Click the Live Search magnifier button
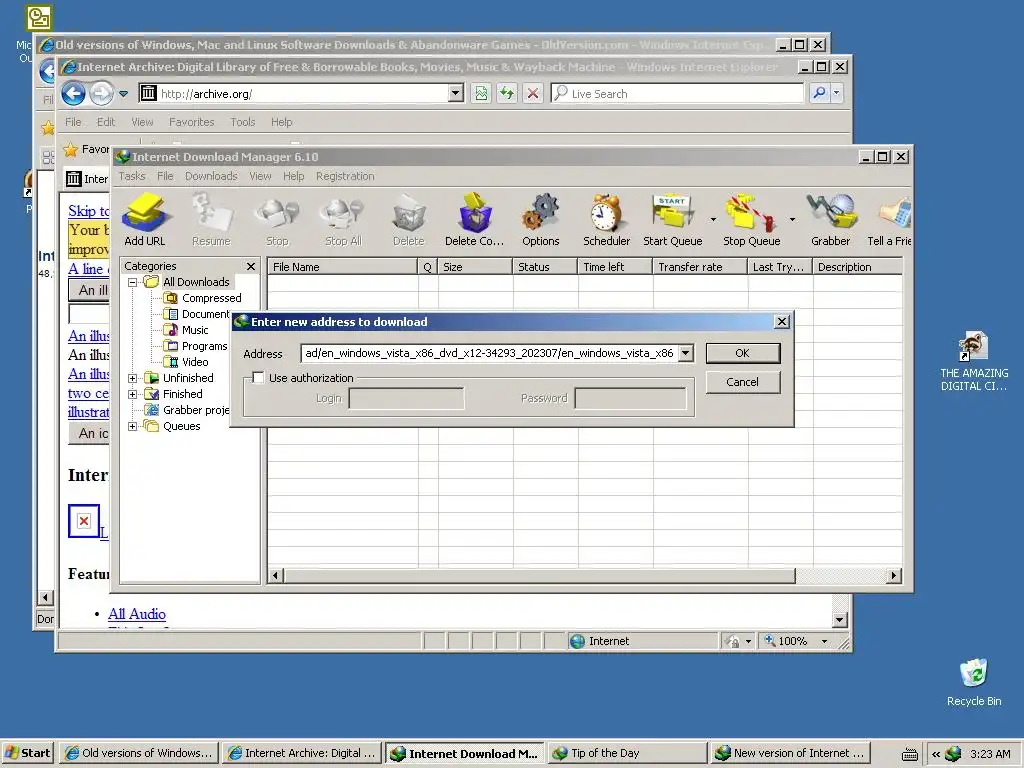 (x=820, y=93)
